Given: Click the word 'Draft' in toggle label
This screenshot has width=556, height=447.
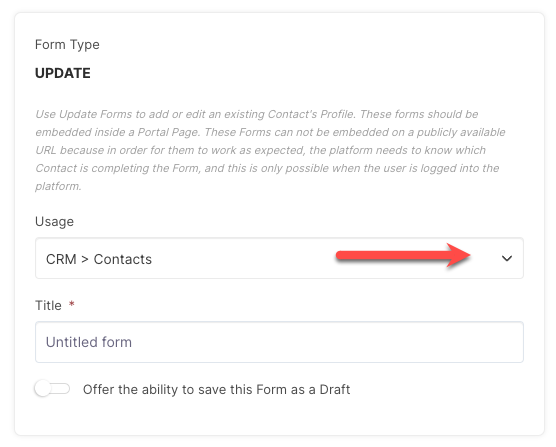Looking at the screenshot, I should click(x=335, y=389).
